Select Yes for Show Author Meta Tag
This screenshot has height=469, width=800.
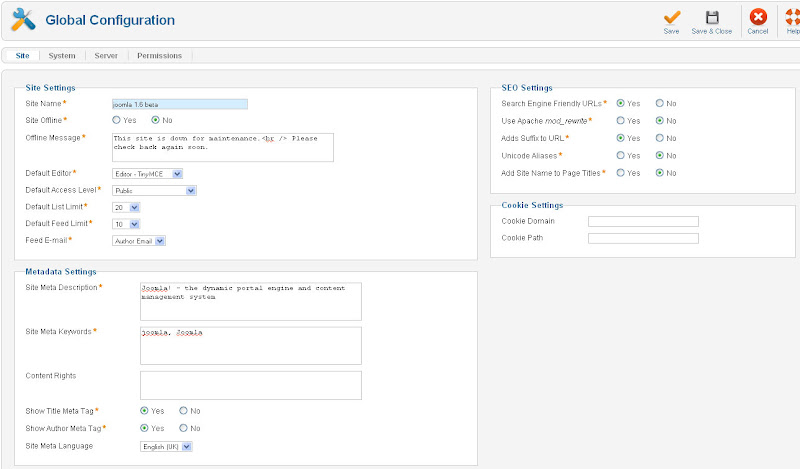pyautogui.click(x=144, y=428)
